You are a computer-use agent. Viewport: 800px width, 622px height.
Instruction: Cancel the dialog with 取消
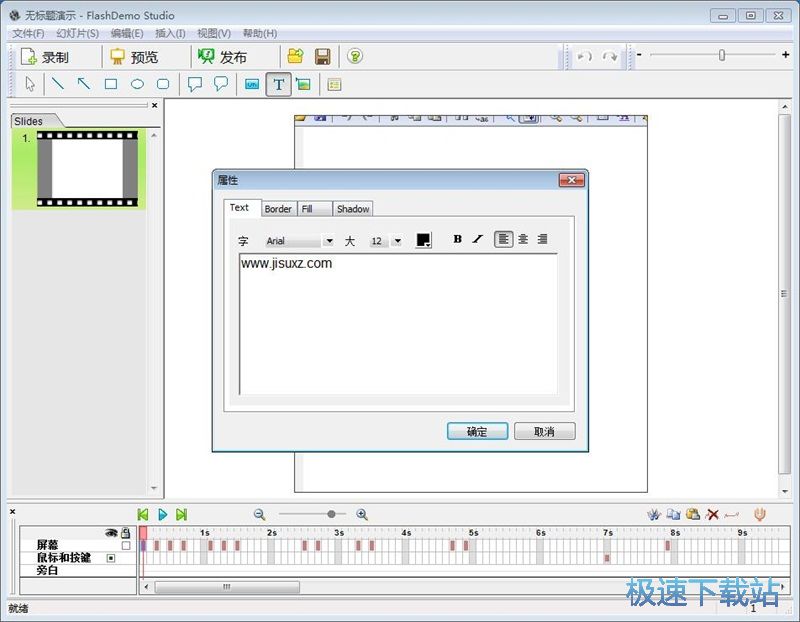544,431
